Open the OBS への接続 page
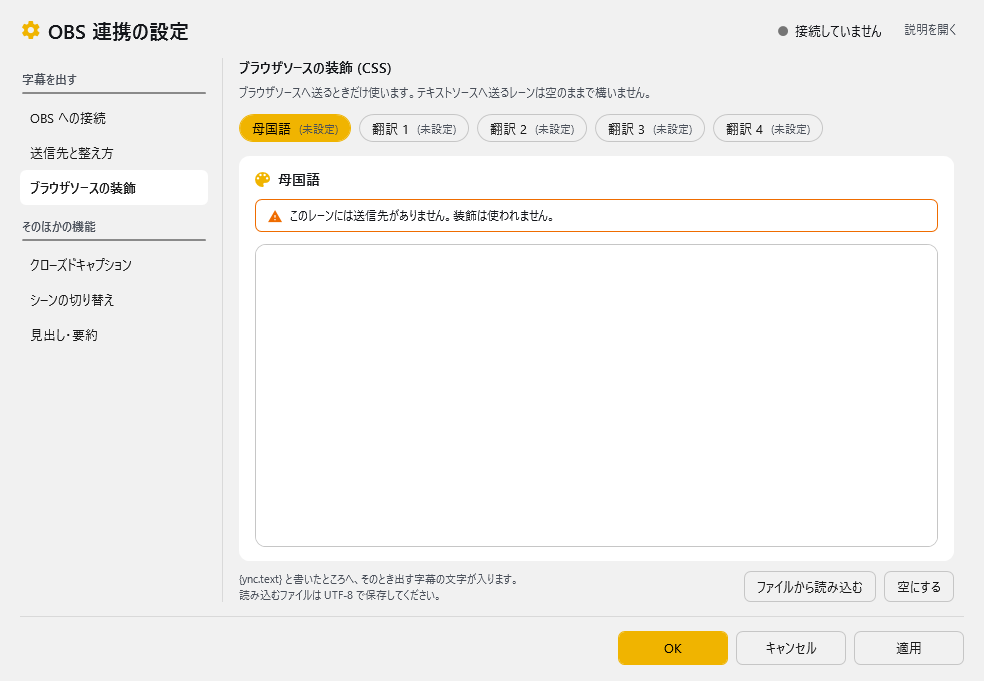 (x=114, y=118)
